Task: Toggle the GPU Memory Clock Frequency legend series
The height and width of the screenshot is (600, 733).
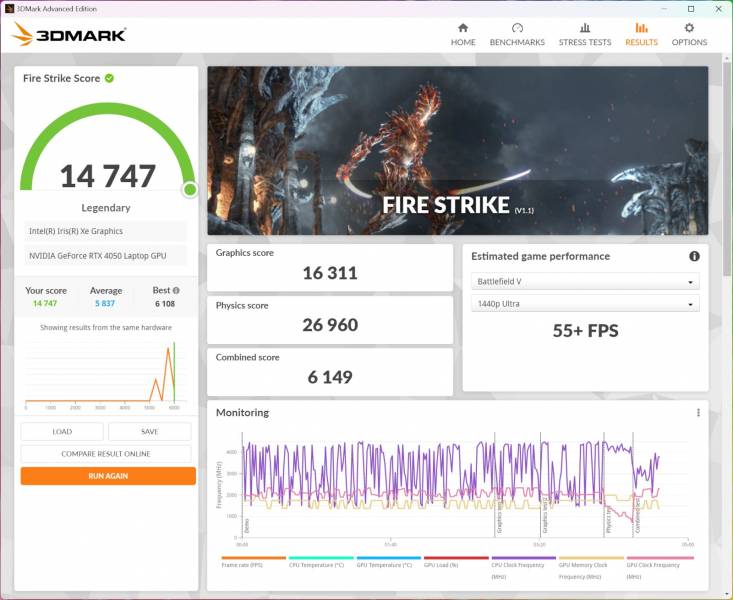Action: [591, 567]
